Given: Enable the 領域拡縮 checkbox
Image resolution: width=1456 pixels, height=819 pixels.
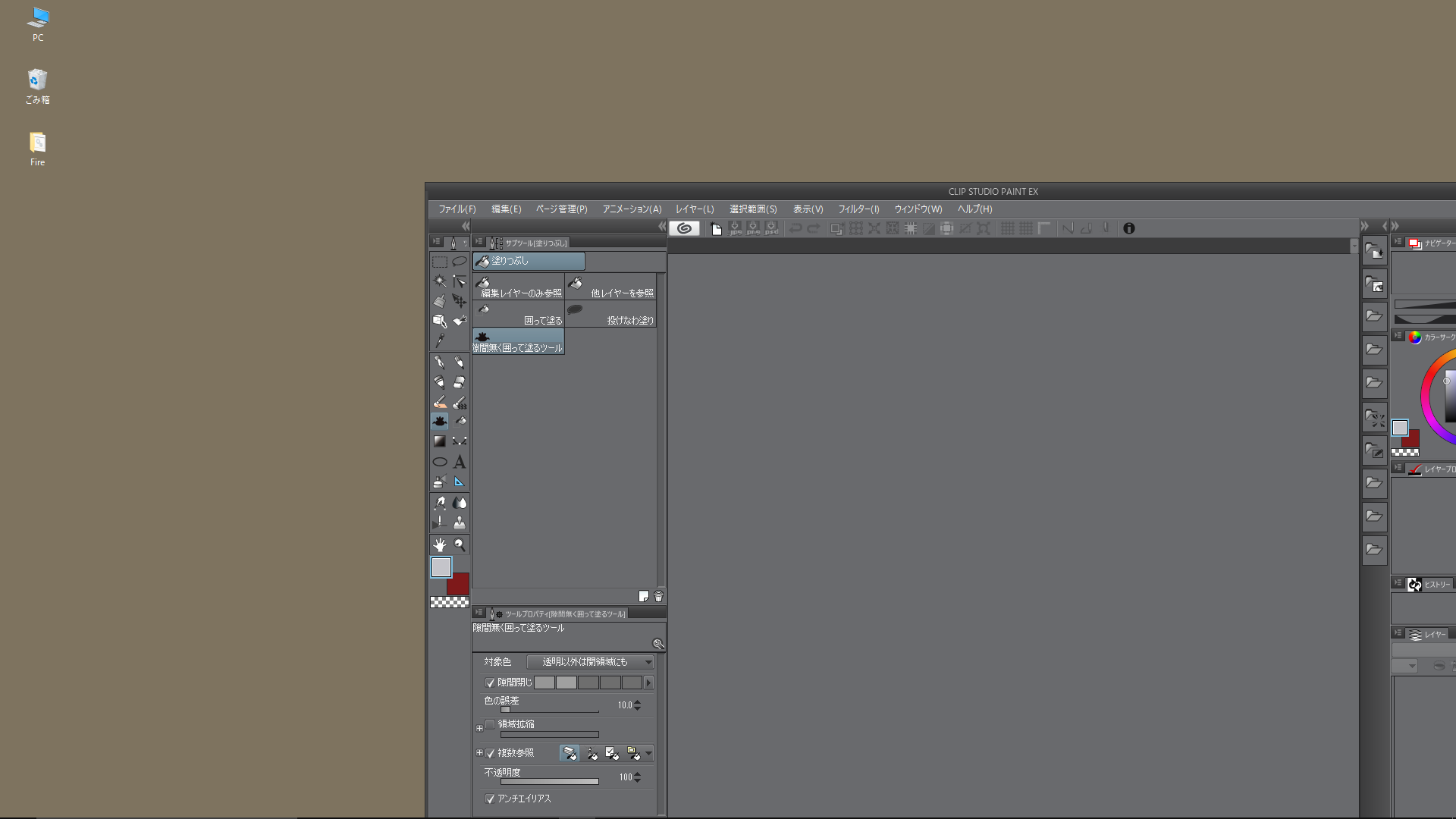Looking at the screenshot, I should pos(490,724).
